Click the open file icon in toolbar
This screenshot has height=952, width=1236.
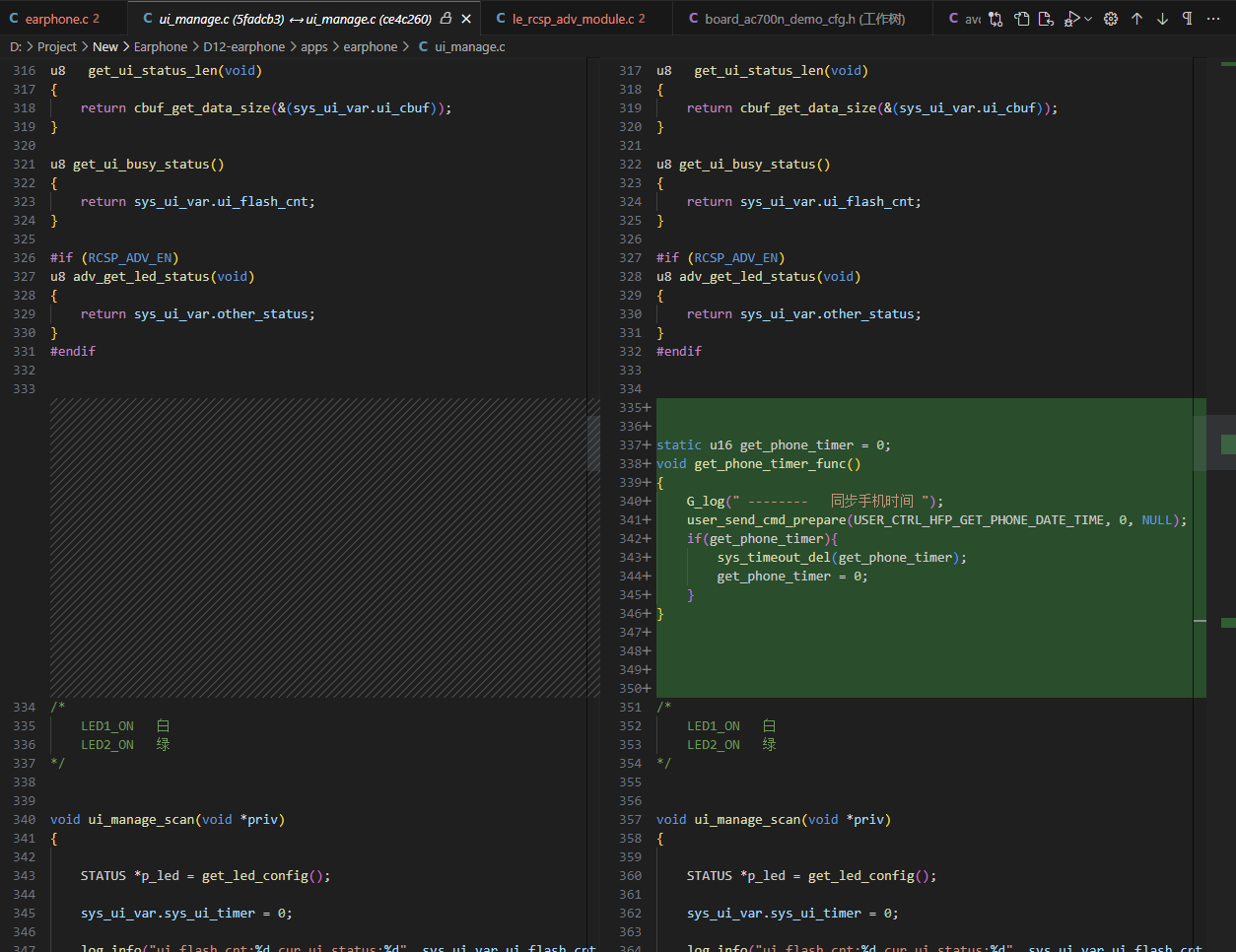click(1022, 19)
